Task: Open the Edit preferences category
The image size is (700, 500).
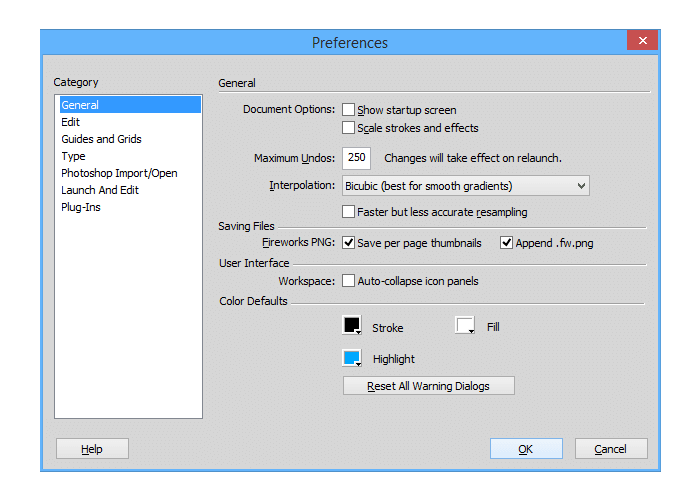Action: (71, 122)
